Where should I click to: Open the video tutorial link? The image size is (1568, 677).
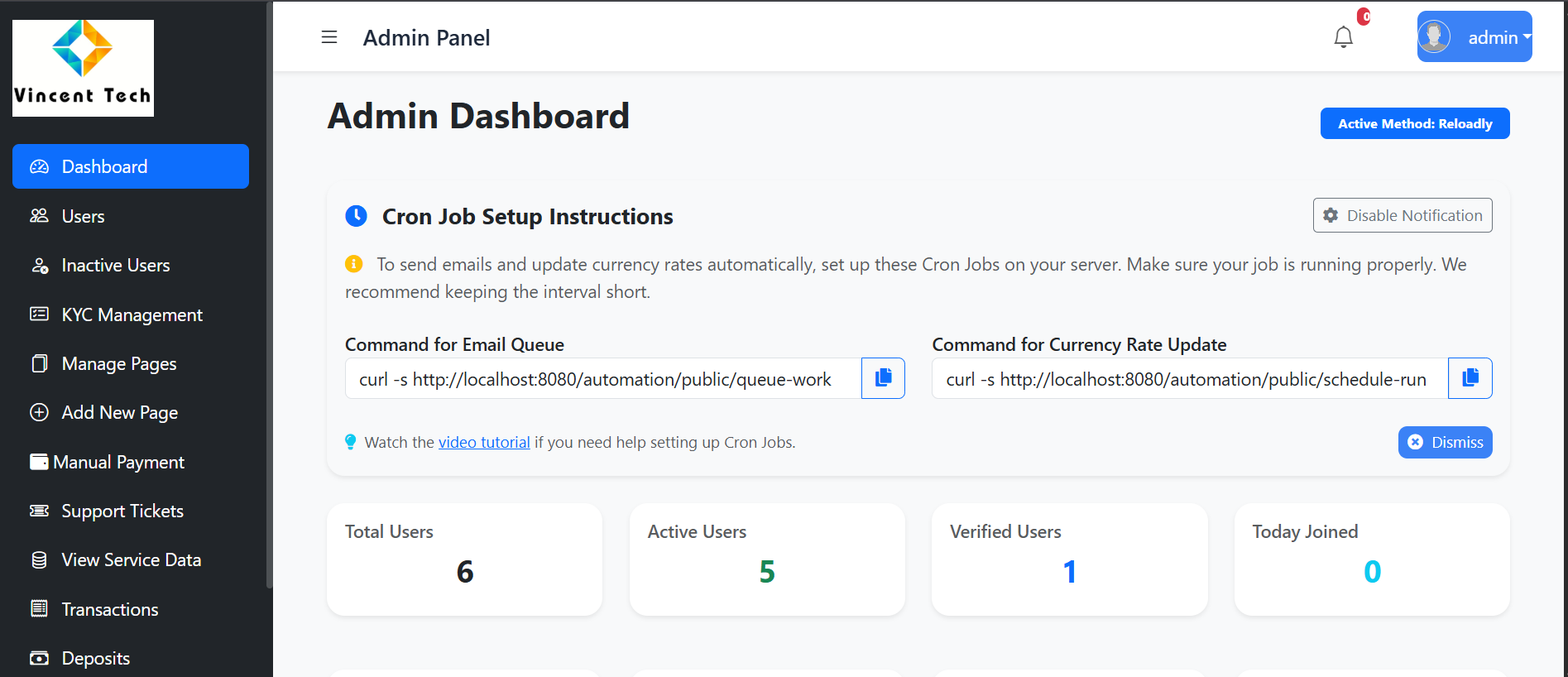pyautogui.click(x=484, y=442)
